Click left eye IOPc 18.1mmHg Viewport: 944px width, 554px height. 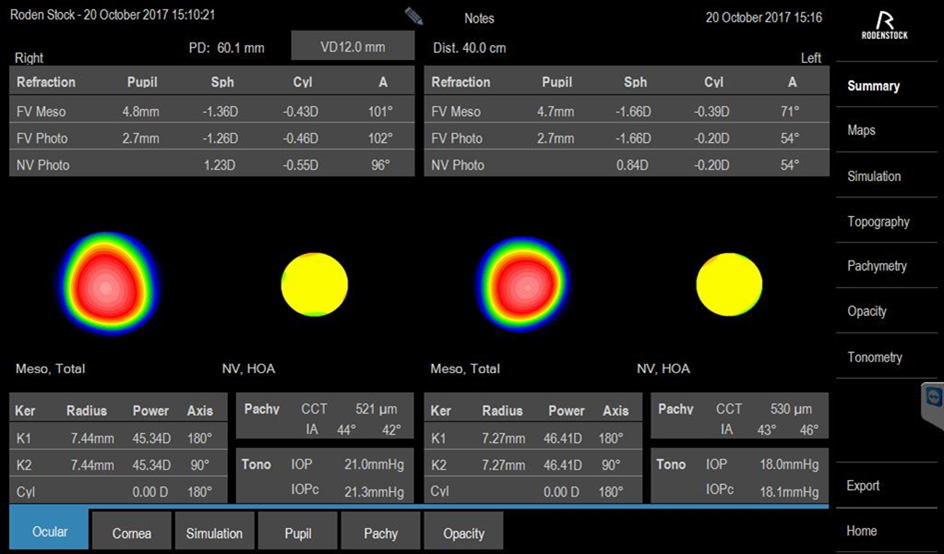tap(789, 493)
